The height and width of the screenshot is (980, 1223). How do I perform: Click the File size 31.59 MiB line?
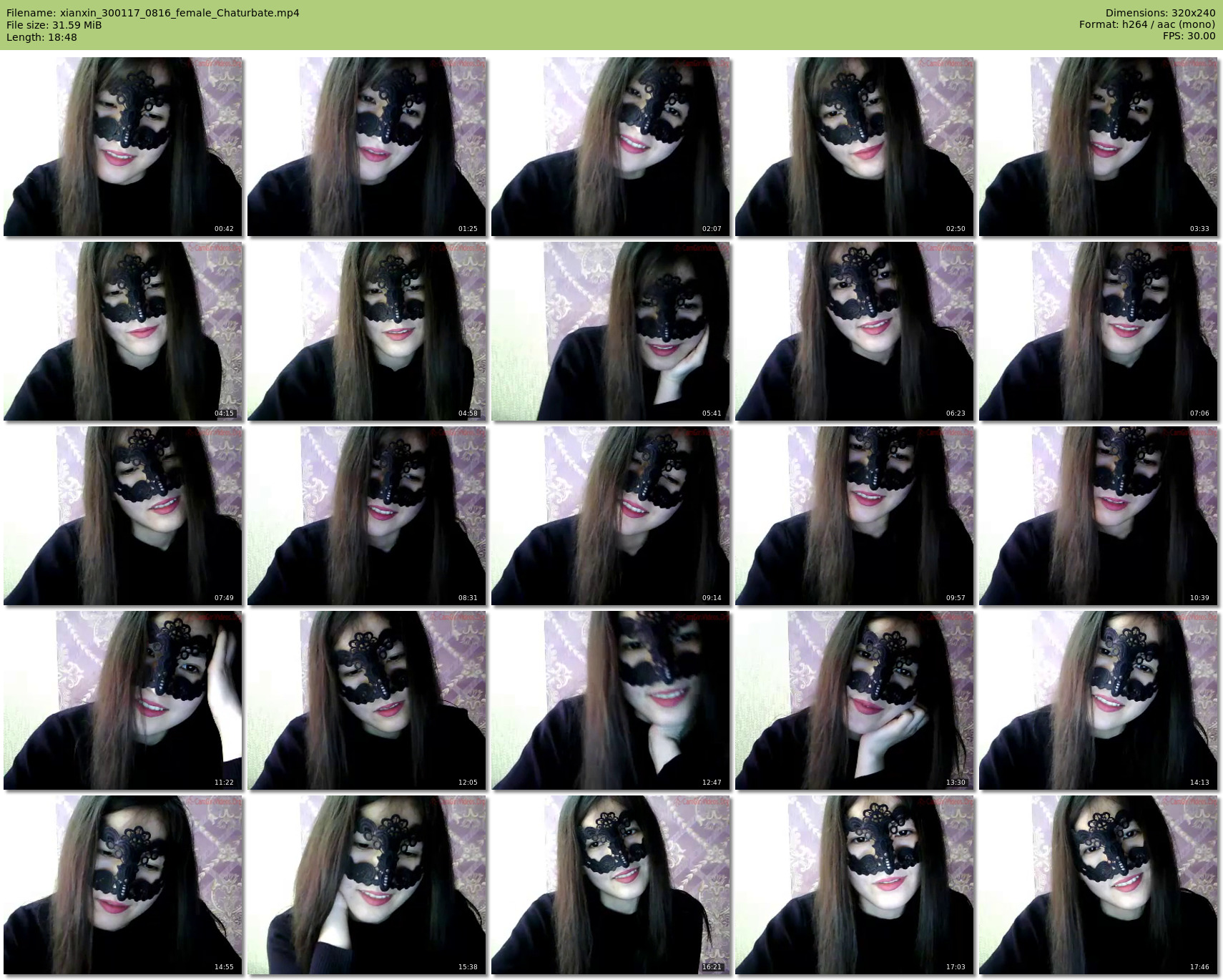pos(54,25)
